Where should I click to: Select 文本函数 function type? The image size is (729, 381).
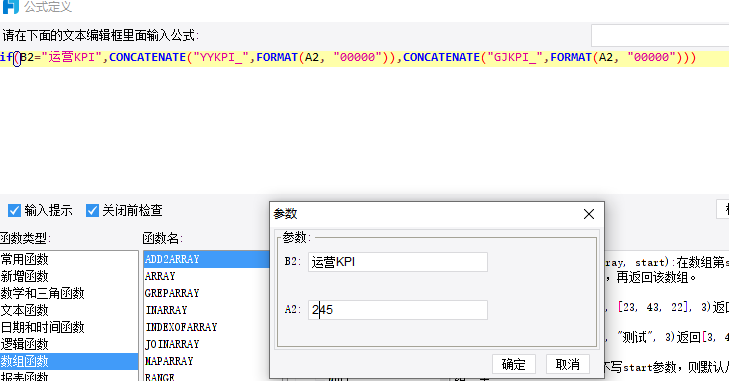pos(69,310)
